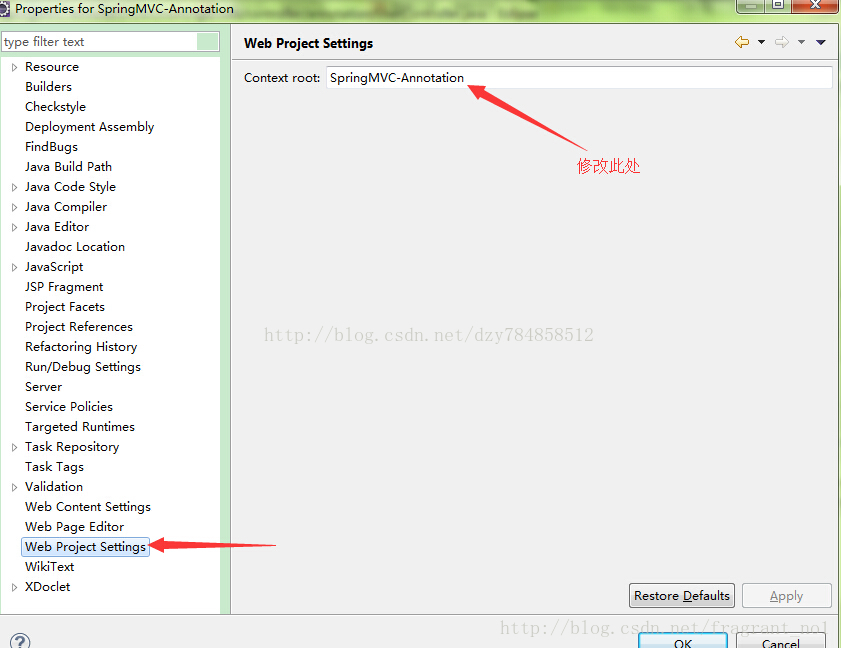This screenshot has width=841, height=648.
Task: Click the forward navigation arrow icon
Action: point(782,42)
